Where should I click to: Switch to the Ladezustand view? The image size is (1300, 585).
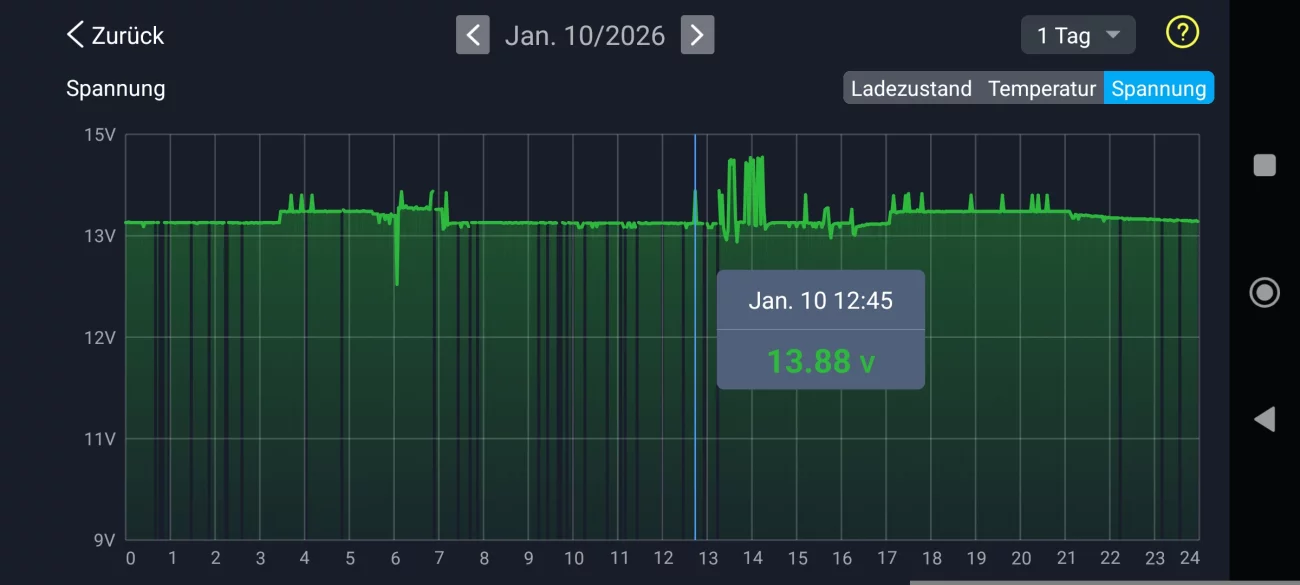tap(911, 88)
